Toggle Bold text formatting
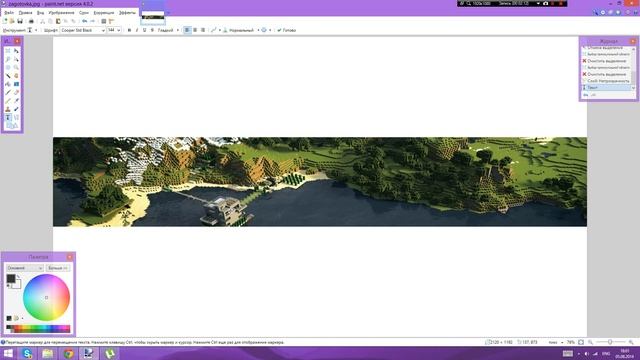640x360 pixels. [129, 30]
